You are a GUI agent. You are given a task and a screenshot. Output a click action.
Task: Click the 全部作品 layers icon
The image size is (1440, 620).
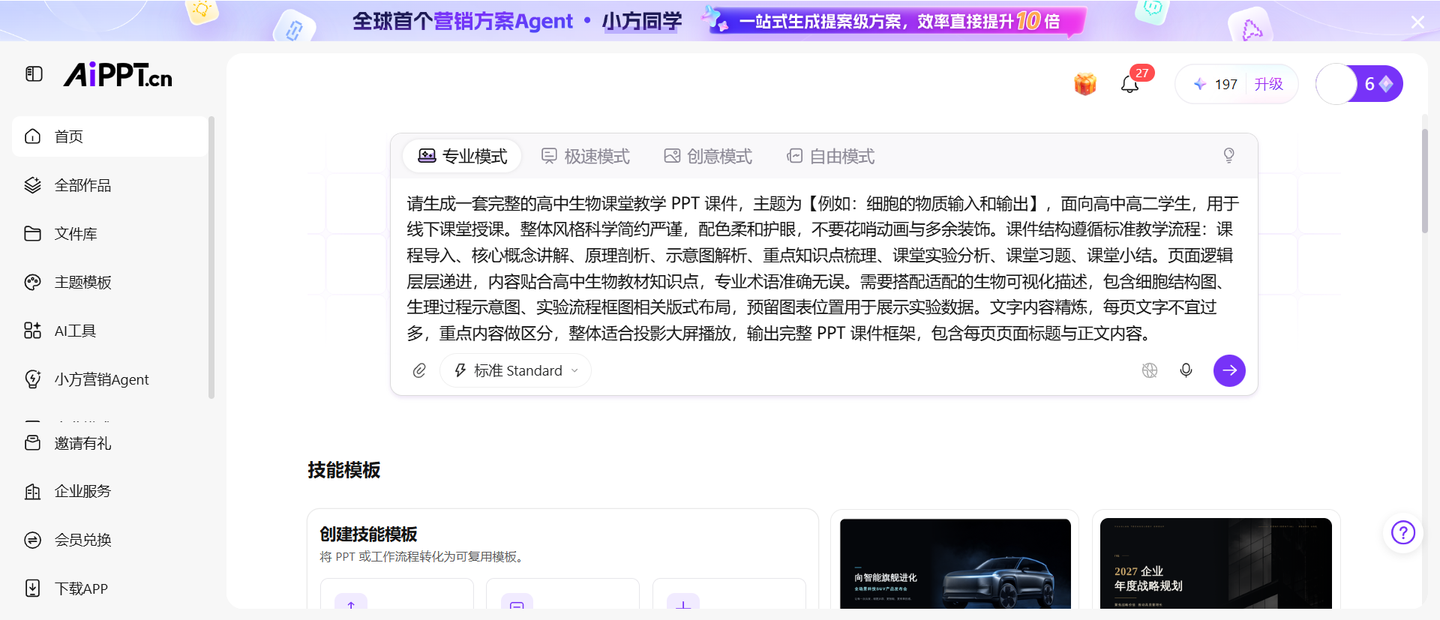33,185
